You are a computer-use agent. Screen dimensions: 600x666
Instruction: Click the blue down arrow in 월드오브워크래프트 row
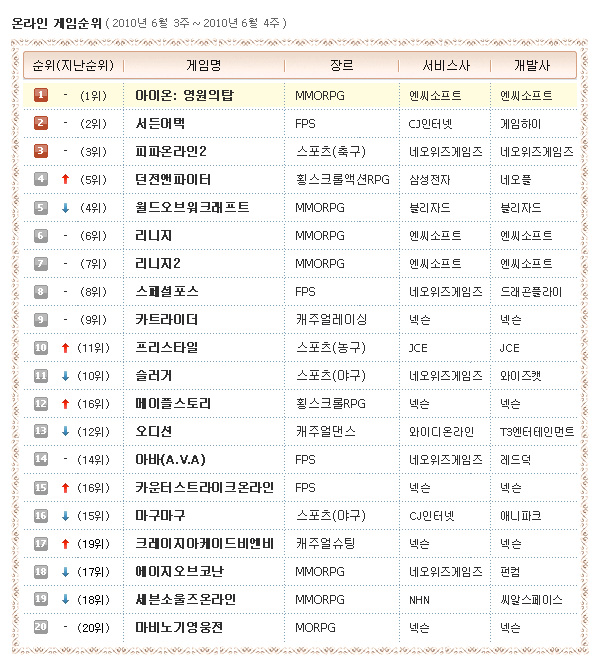[x=65, y=207]
